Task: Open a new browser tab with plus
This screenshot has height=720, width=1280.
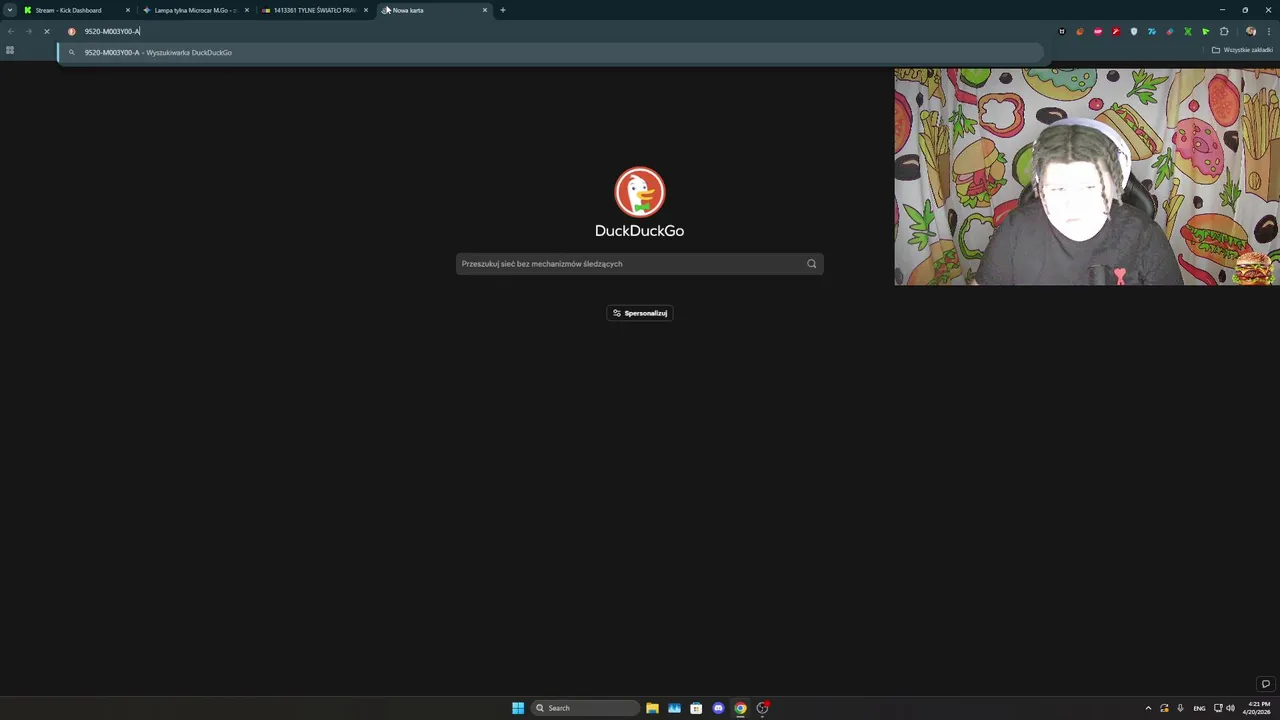Action: pos(503,10)
